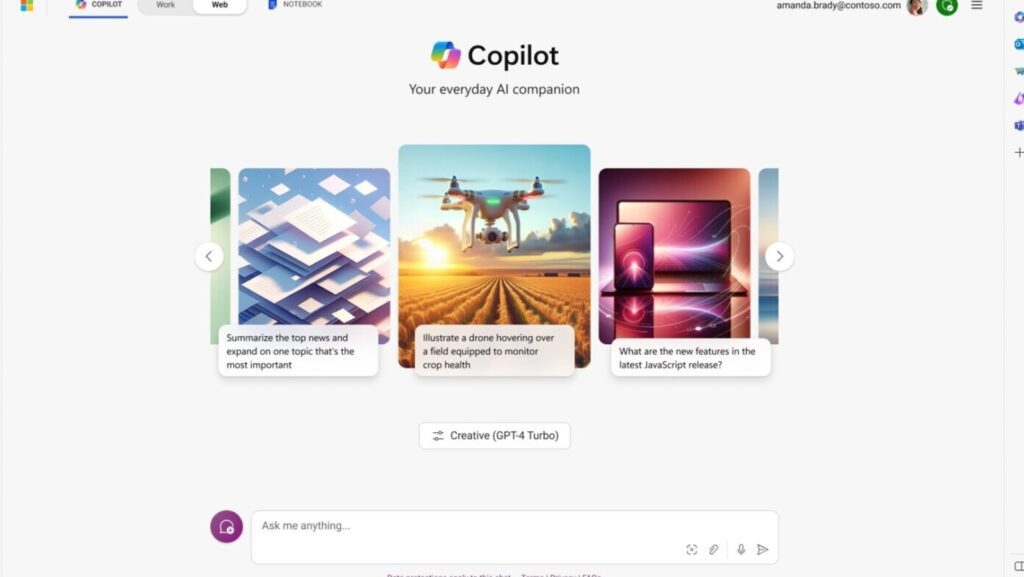Attach a file with the paperclip icon
The image size is (1024, 577).
[713, 550]
